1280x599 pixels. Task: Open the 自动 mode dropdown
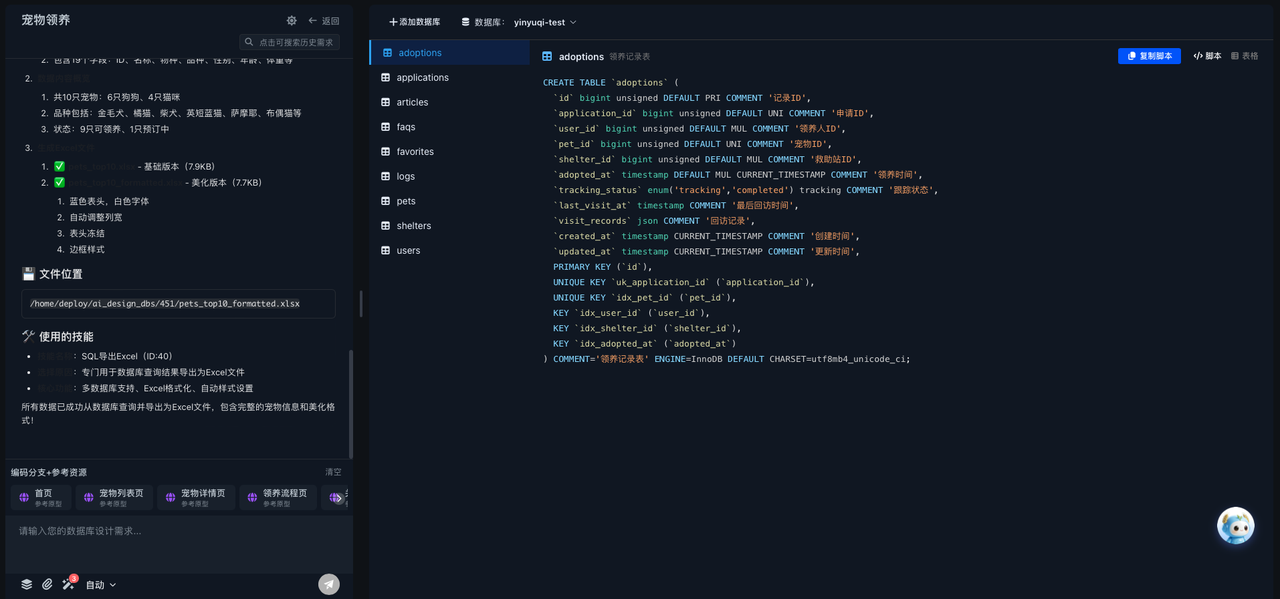point(101,585)
